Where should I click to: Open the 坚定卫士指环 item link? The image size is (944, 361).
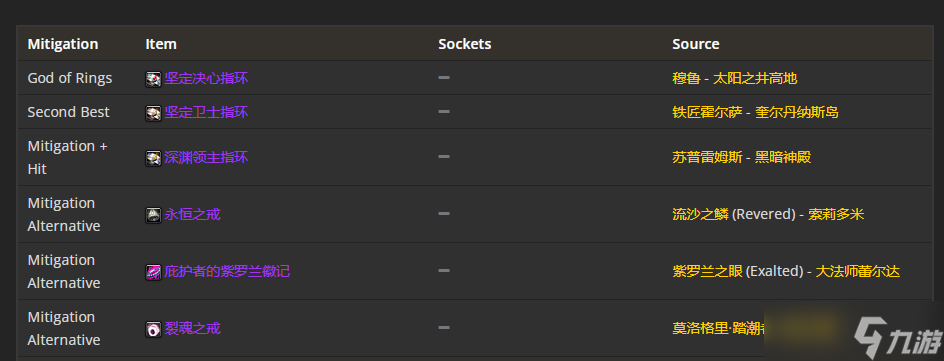(206, 113)
